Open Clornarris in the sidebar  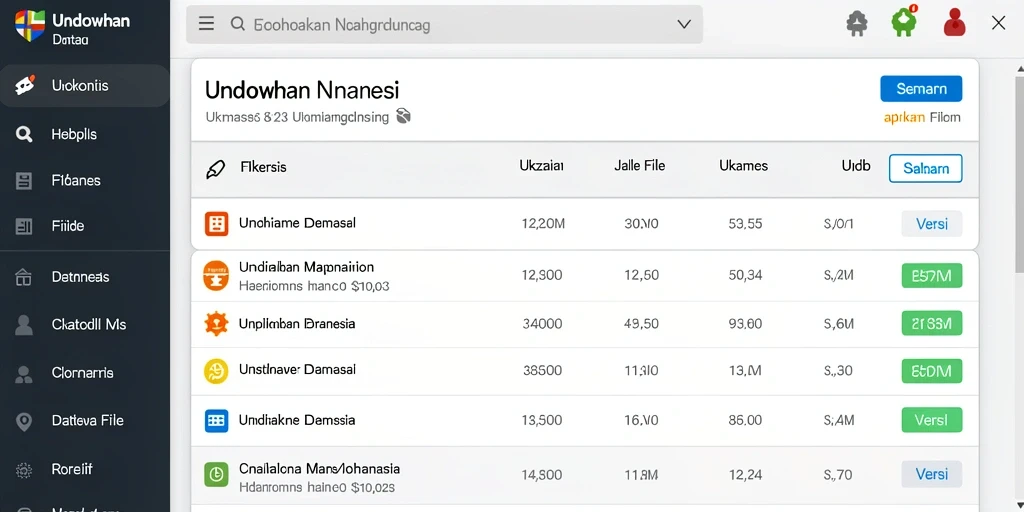tap(85, 373)
